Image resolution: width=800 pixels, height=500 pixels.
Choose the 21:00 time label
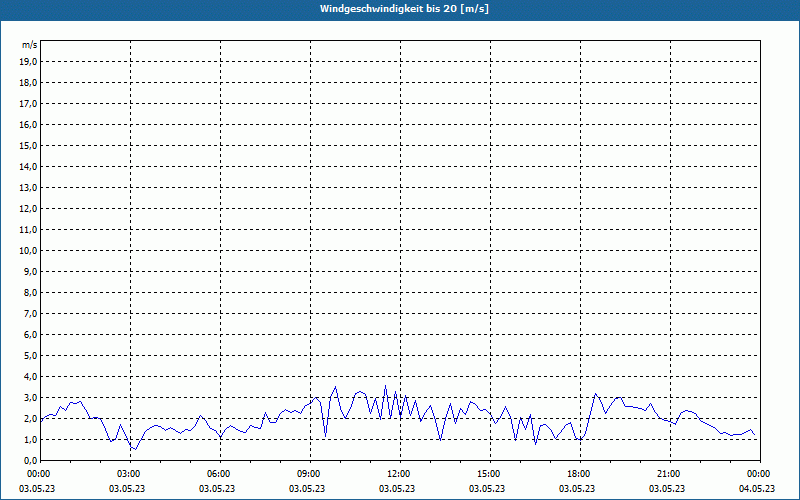click(x=670, y=474)
